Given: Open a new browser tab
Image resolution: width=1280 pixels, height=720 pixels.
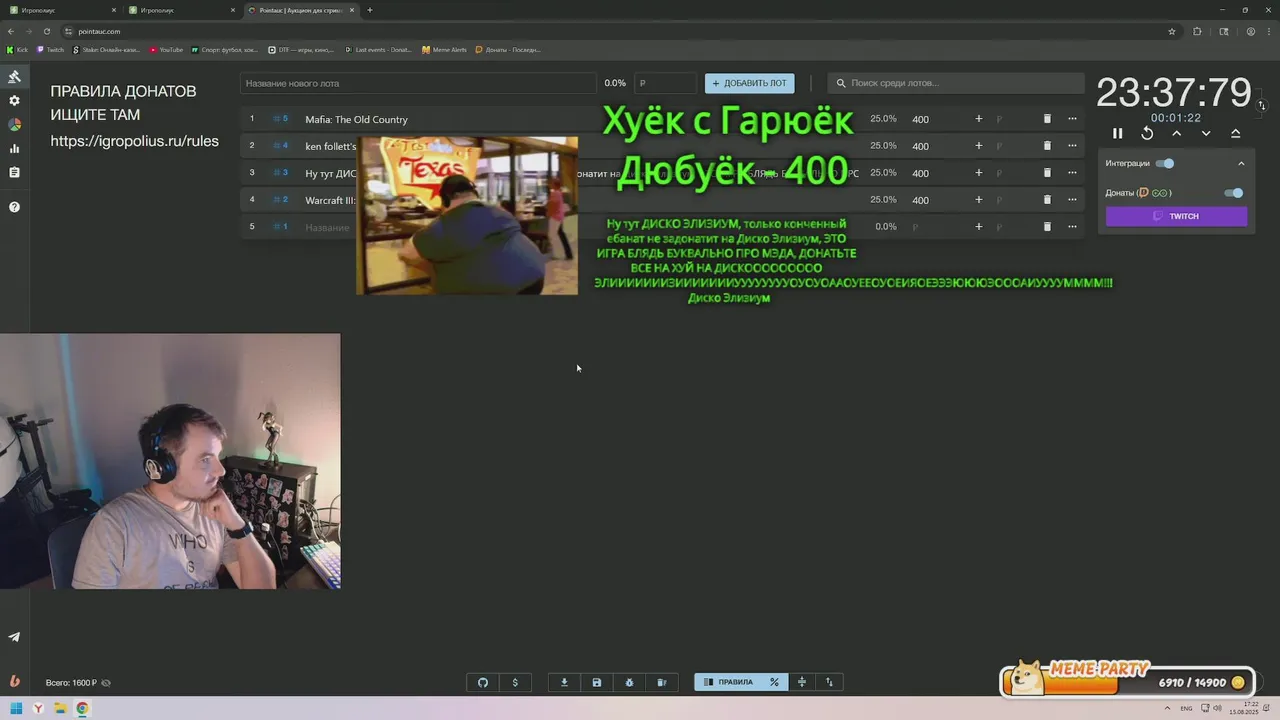Looking at the screenshot, I should 370,10.
